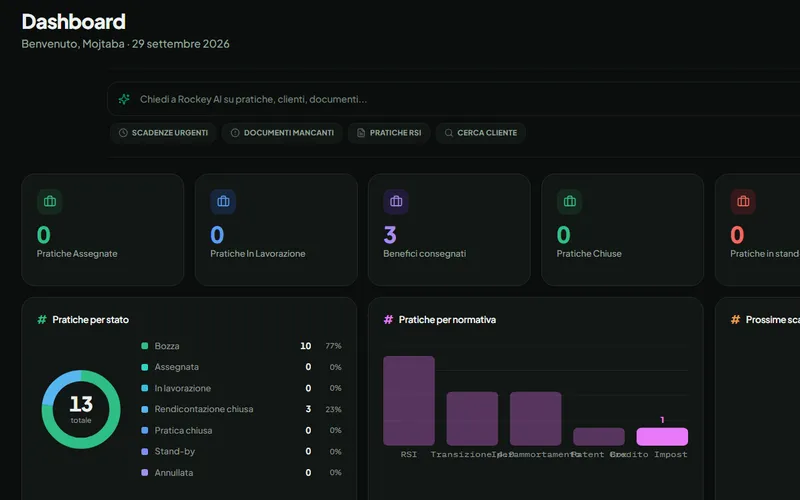The image size is (800, 500).
Task: Select the In lavorazione status row label
Action: pos(183,388)
